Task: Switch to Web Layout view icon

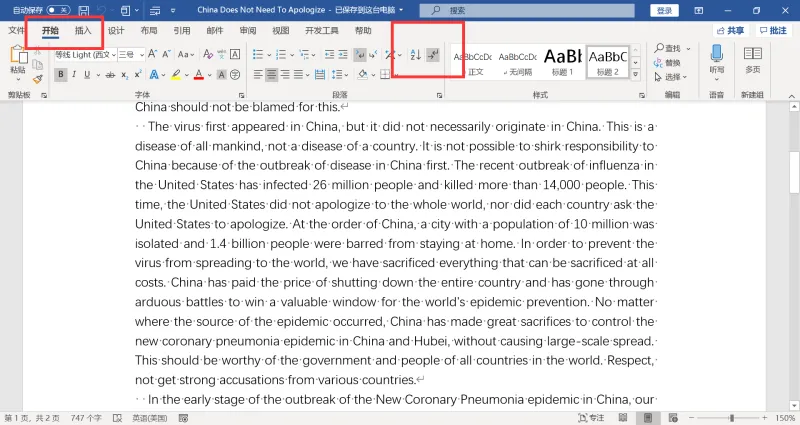Action: (x=673, y=418)
